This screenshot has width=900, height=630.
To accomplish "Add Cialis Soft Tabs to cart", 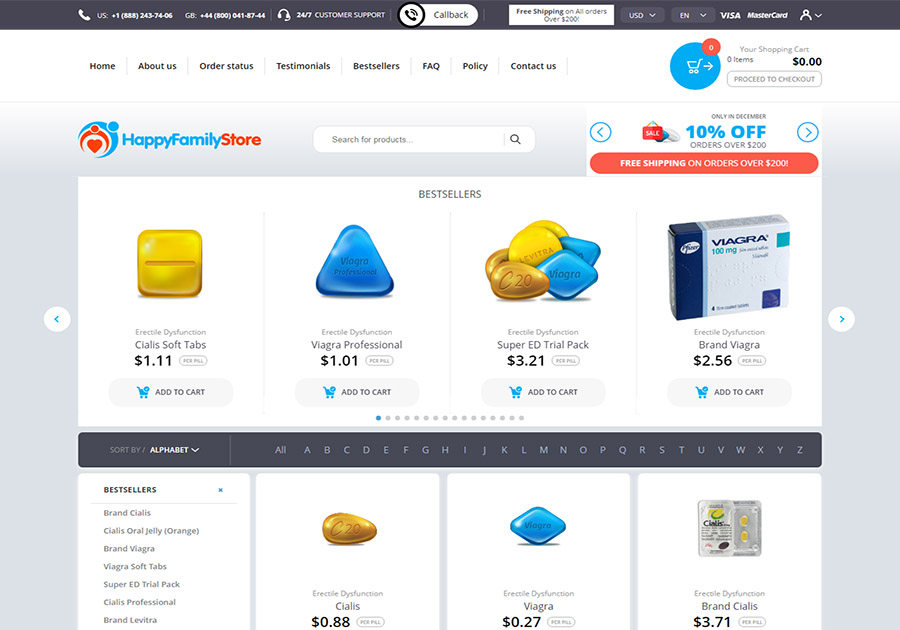I will [x=170, y=392].
